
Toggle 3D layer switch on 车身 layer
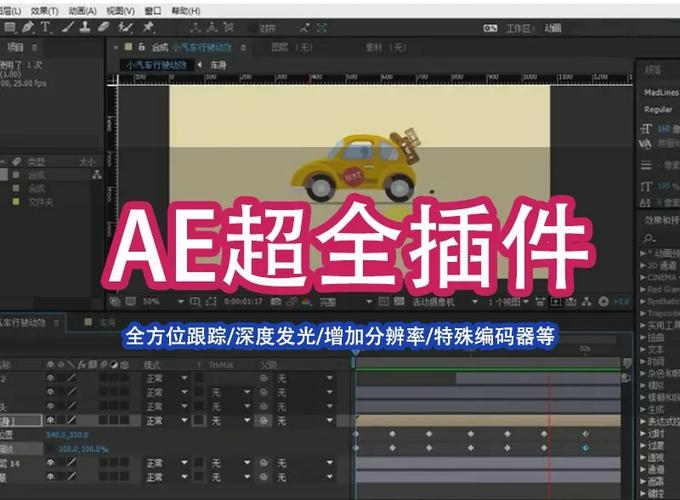(x=124, y=420)
